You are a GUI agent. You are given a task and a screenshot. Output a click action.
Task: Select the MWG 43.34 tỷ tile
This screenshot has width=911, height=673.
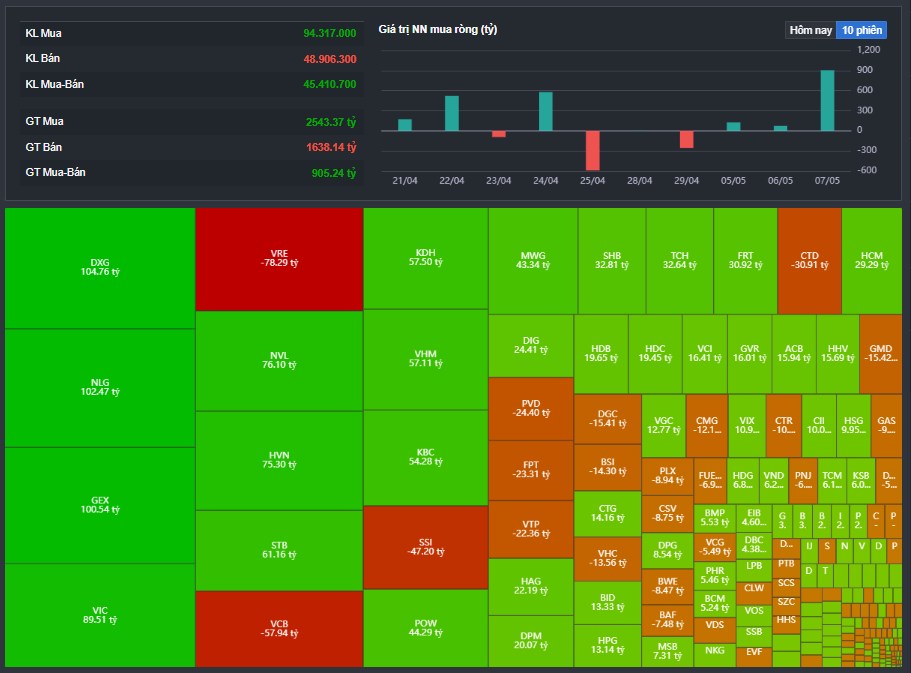pos(533,261)
